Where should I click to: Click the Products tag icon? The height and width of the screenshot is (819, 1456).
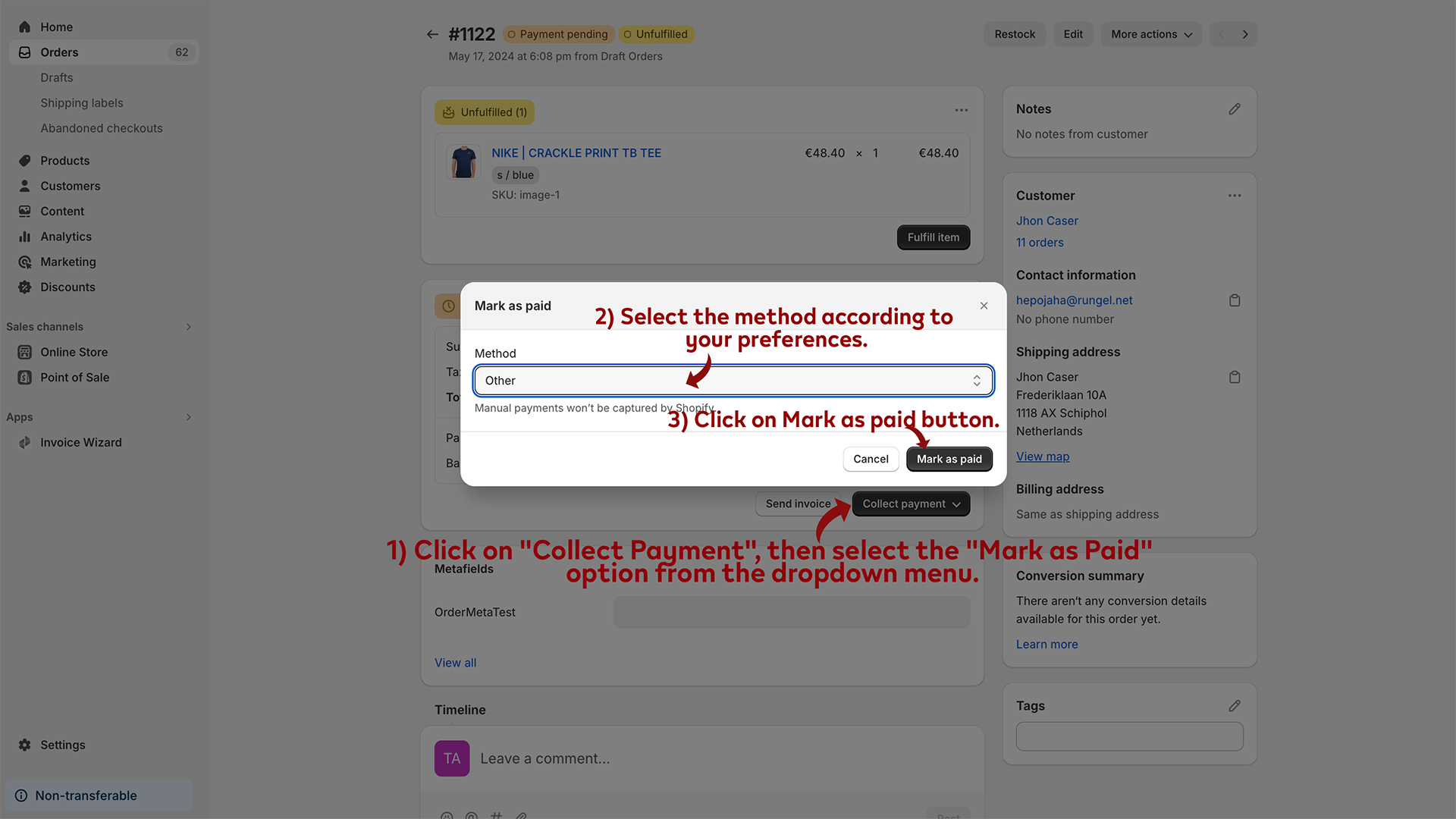tap(25, 161)
